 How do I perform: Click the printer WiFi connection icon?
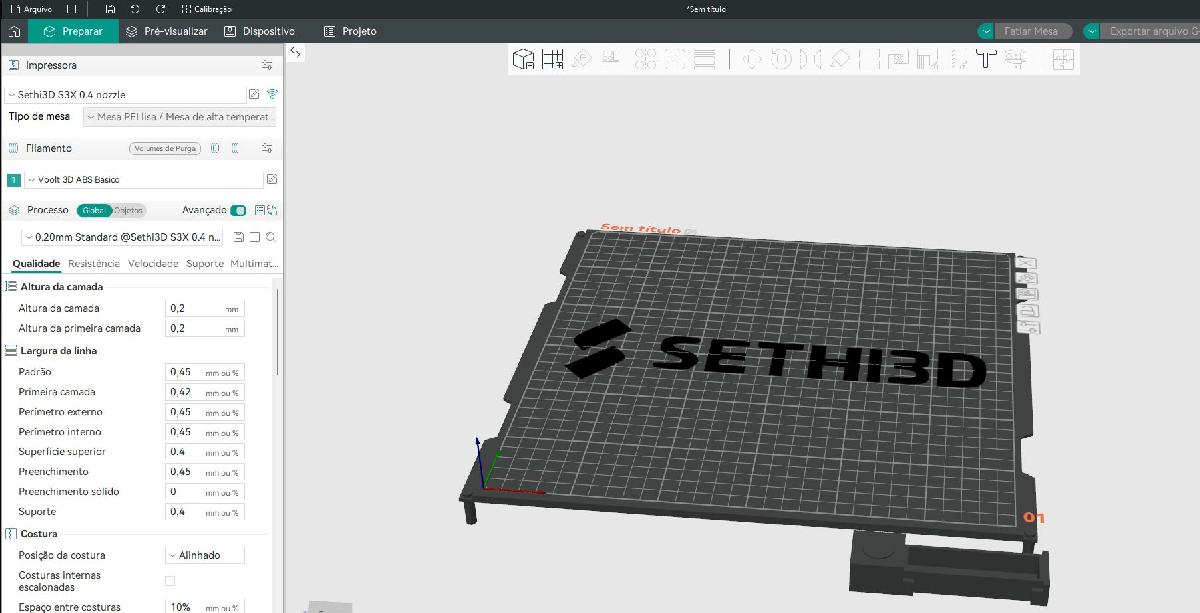coord(271,95)
